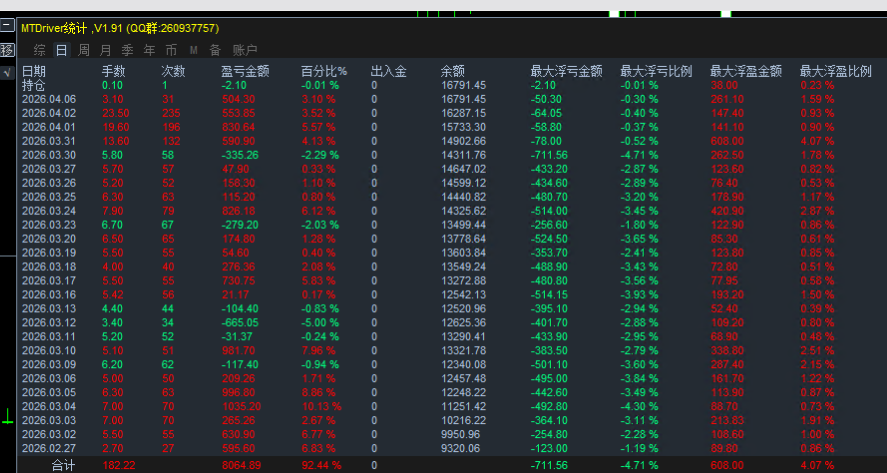Image resolution: width=887 pixels, height=473 pixels.
Task: Select the 2026.03.30 row date
Action: 49,155
